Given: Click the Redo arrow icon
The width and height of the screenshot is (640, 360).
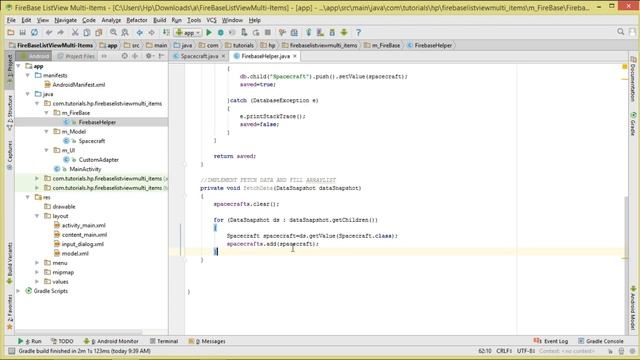Looking at the screenshot, I should (60, 32).
